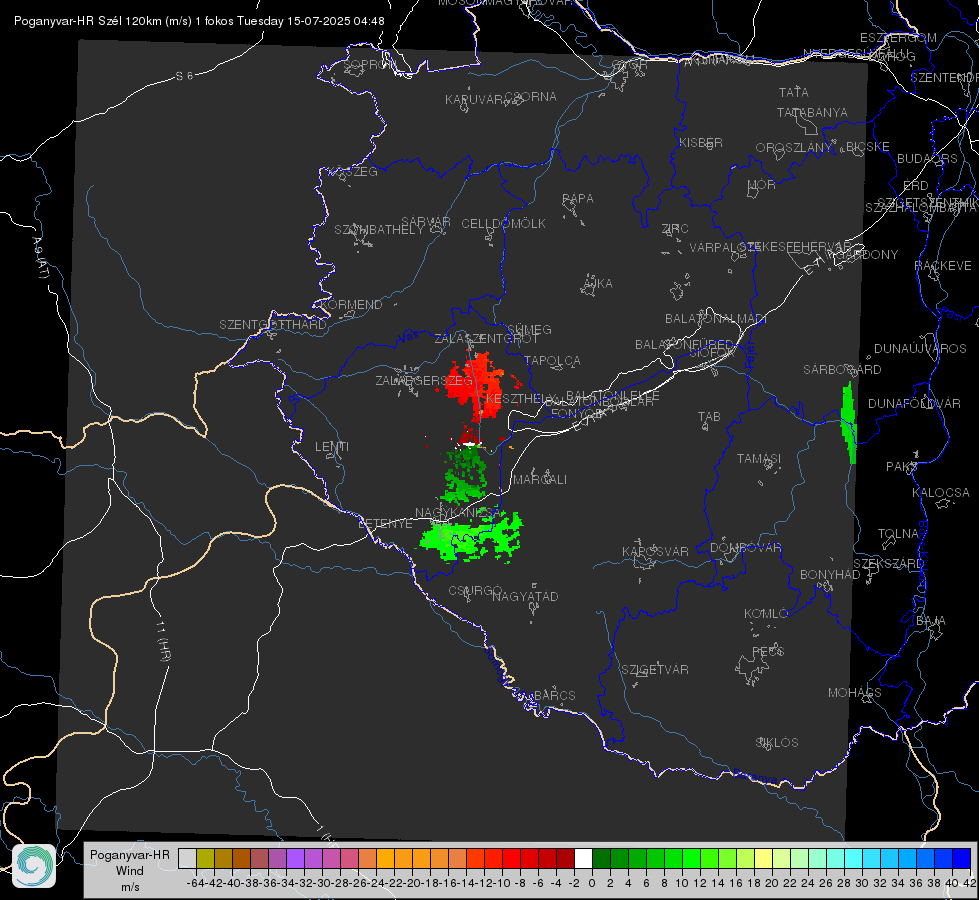Click the bright green echo below Nagykanizsa
The width and height of the screenshot is (979, 900).
point(471,537)
